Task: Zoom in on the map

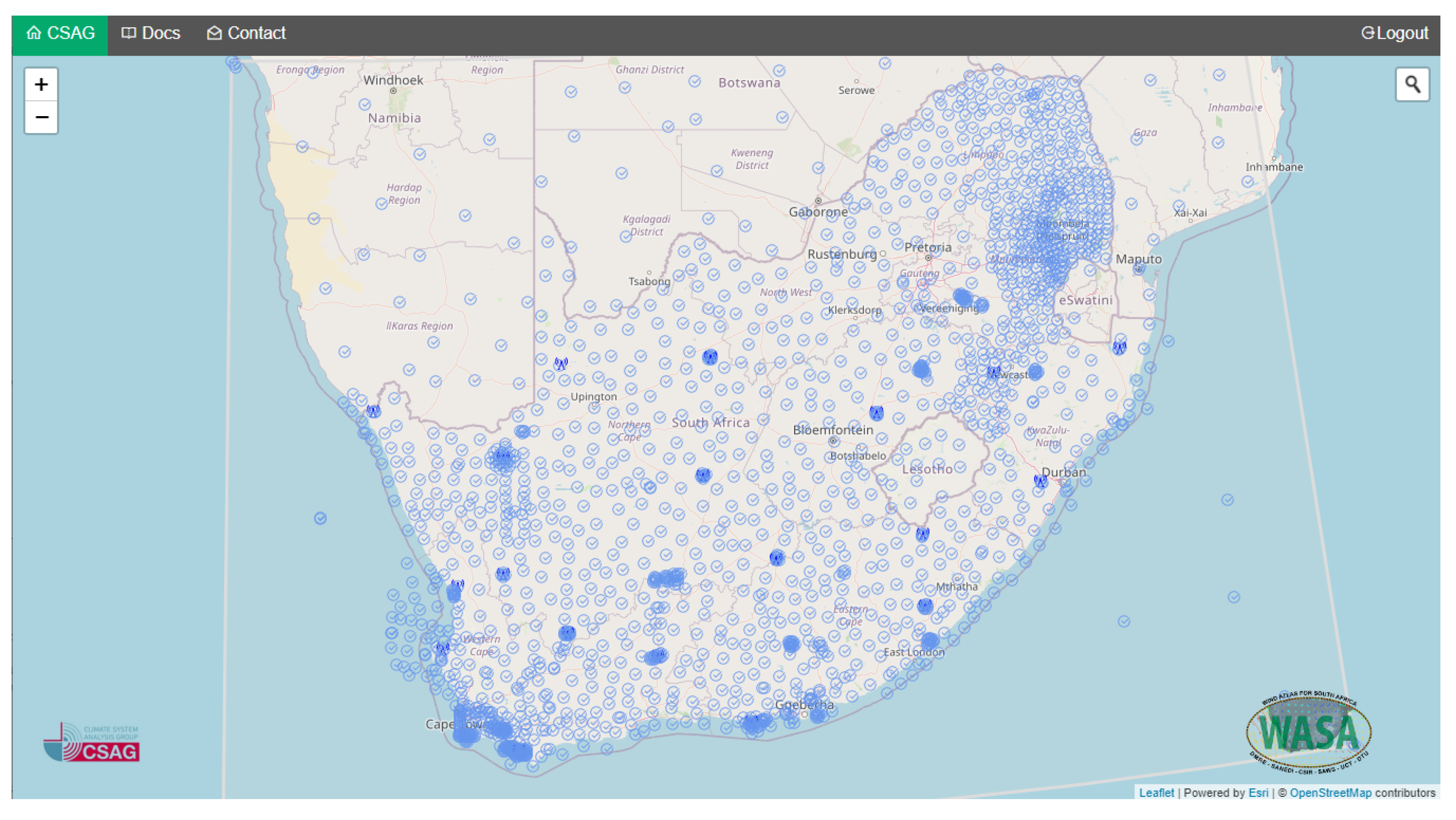Action: pyautogui.click(x=41, y=84)
